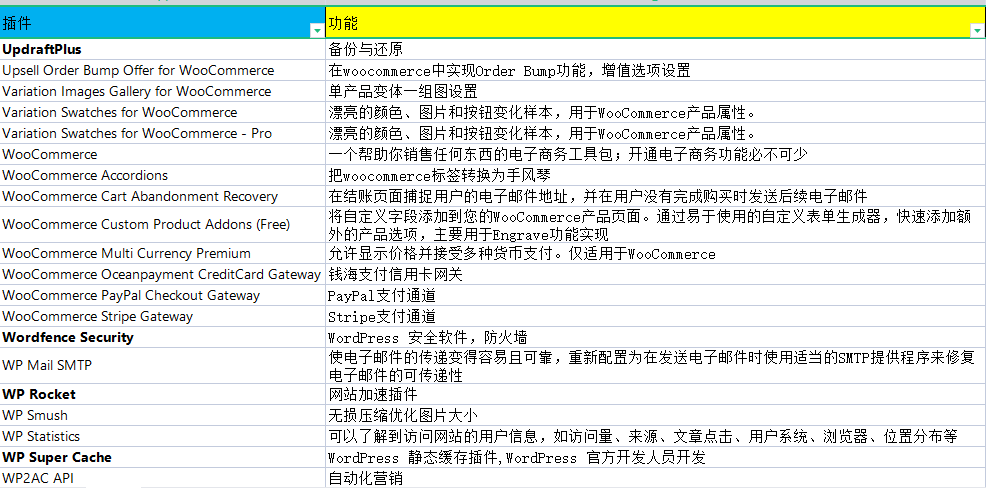
Task: Open the 插件 column filter dropdown
Action: click(x=316, y=30)
